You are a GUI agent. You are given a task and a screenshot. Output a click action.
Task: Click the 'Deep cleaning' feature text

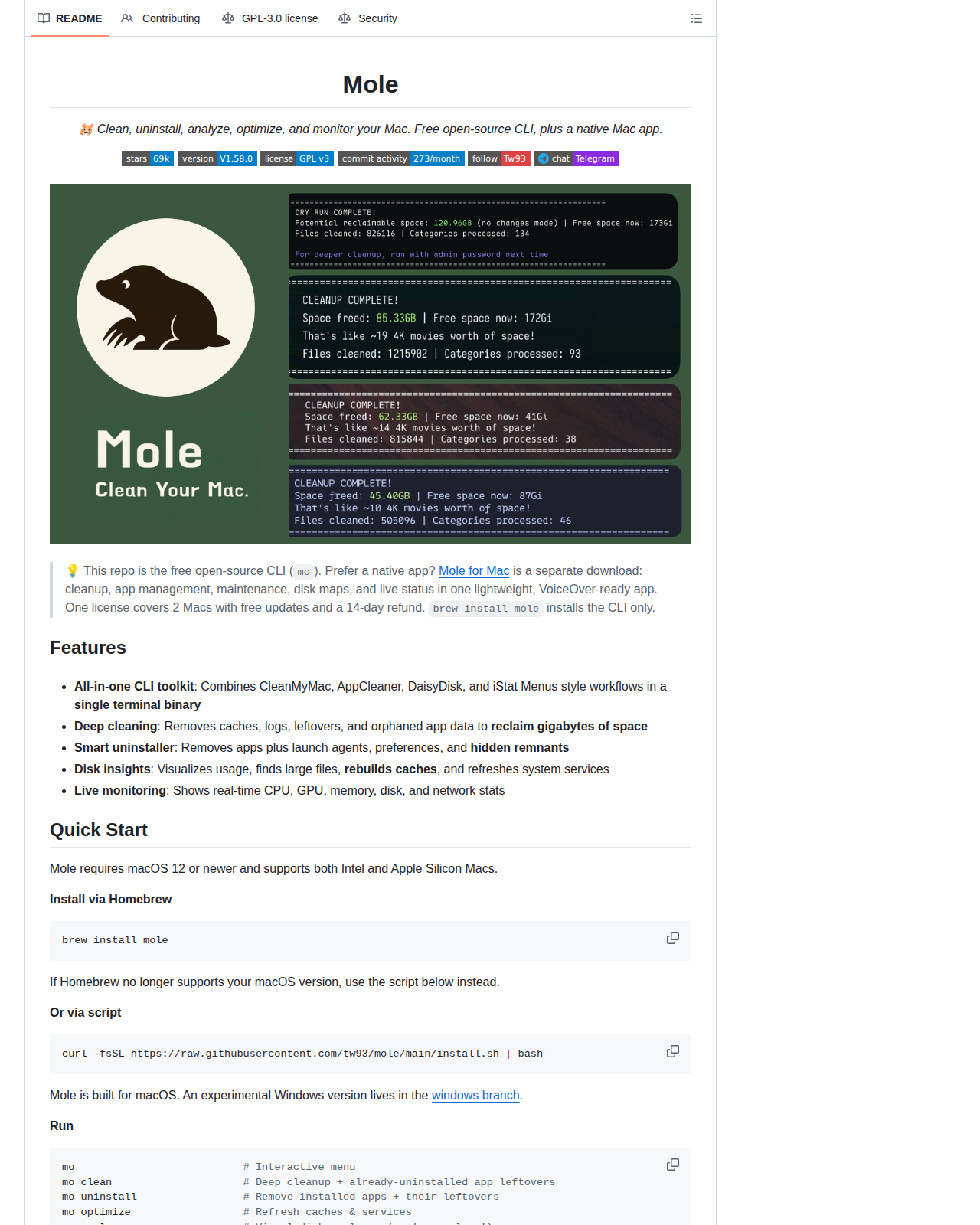116,727
